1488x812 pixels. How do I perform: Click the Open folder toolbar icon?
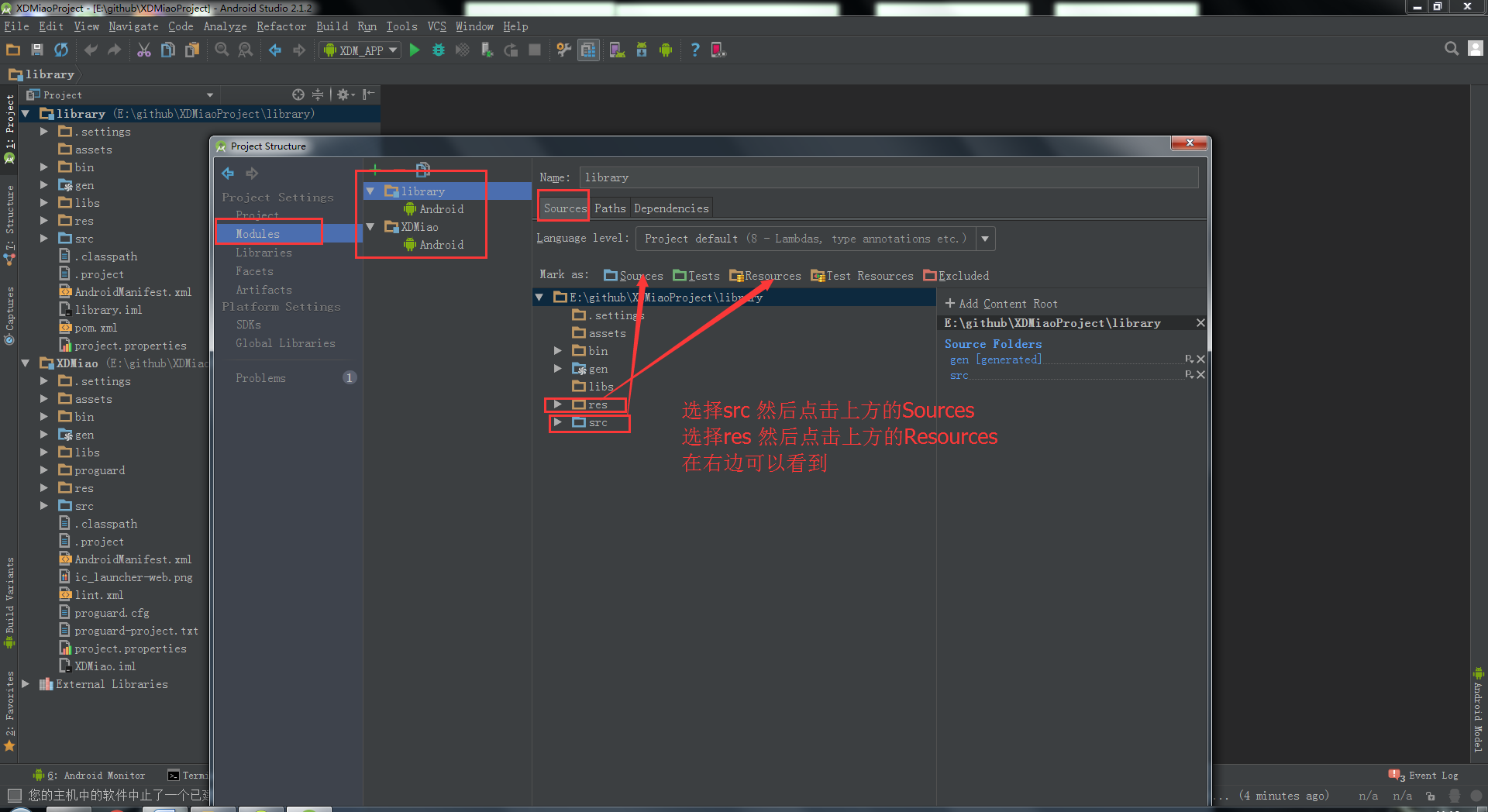point(13,50)
